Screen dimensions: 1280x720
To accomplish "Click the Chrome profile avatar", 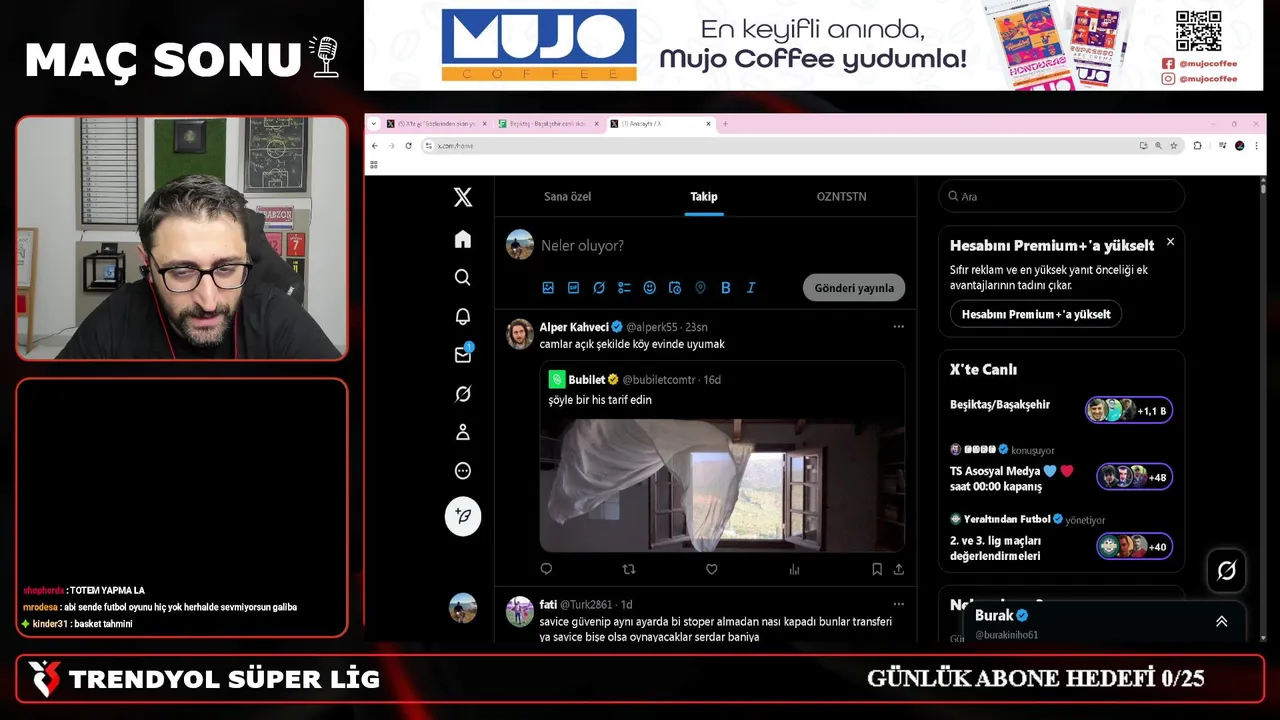I will pyautogui.click(x=1240, y=146).
